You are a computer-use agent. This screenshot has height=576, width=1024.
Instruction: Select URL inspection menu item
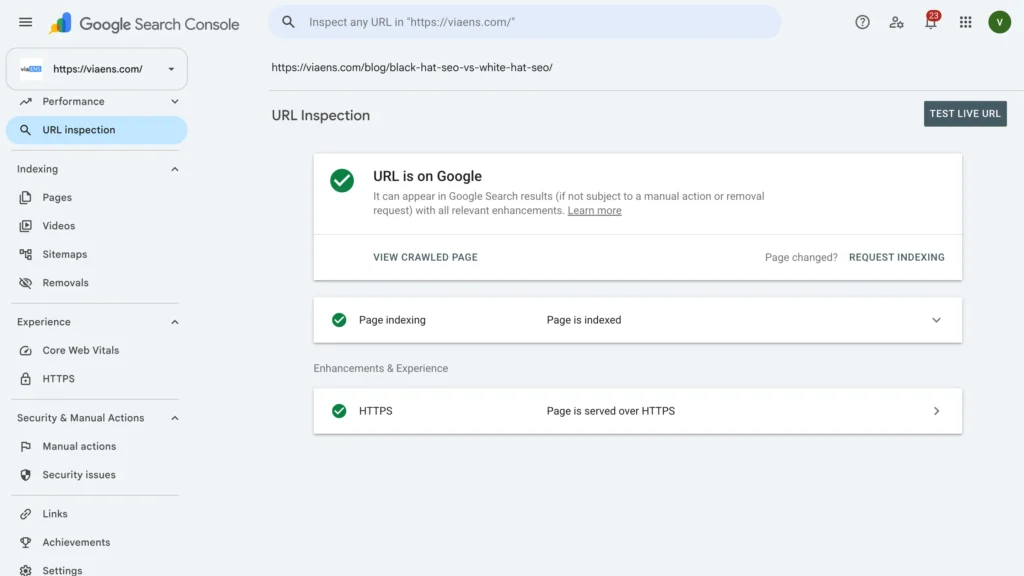97,130
